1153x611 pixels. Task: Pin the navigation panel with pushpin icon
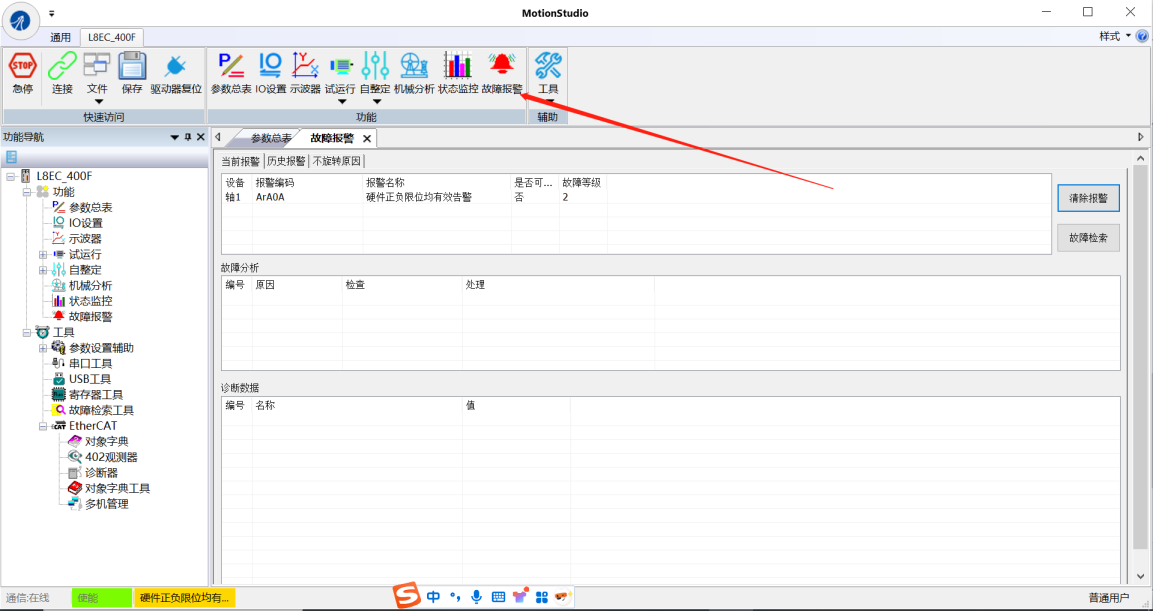click(x=188, y=137)
